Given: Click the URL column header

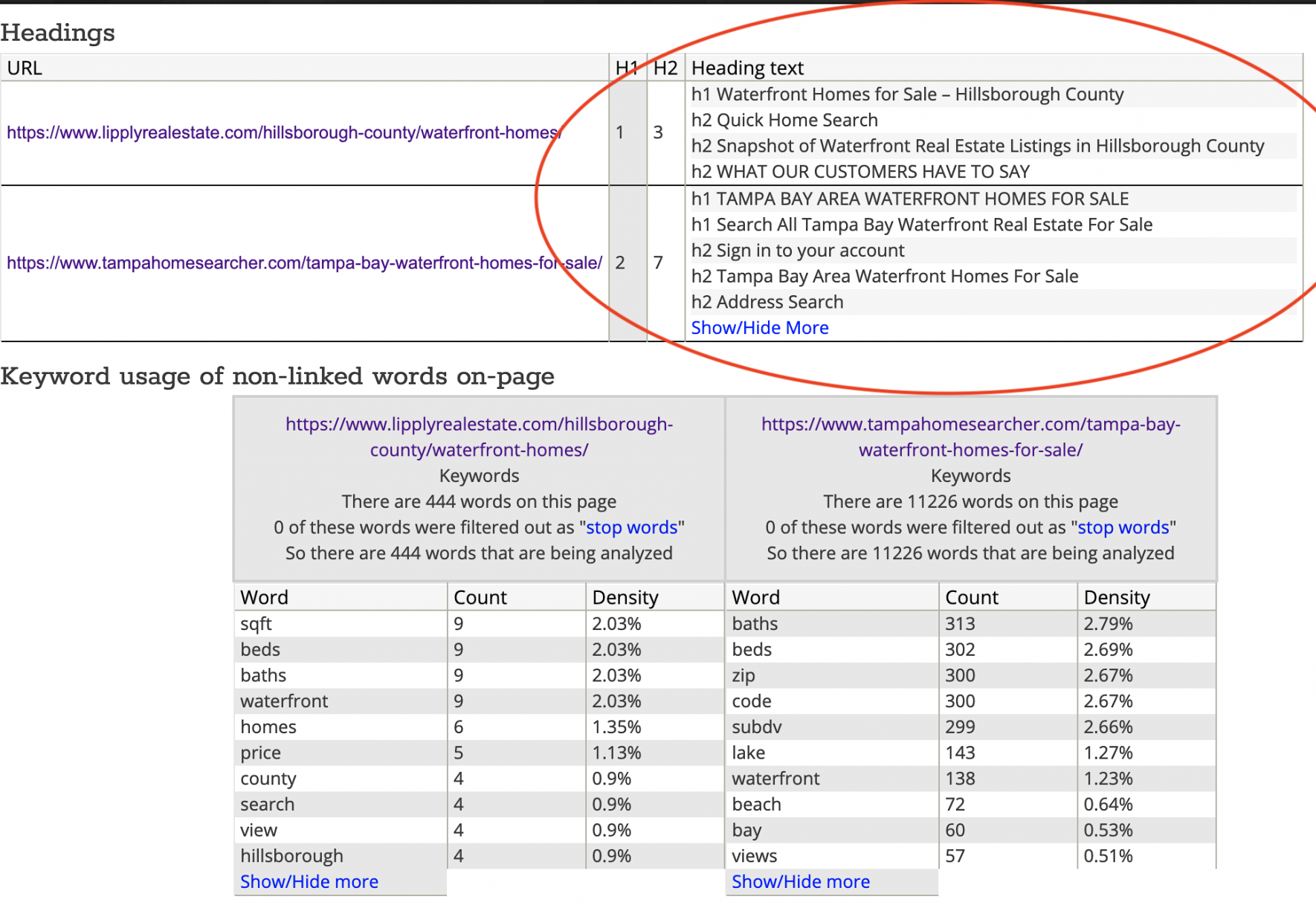Looking at the screenshot, I should coord(305,68).
